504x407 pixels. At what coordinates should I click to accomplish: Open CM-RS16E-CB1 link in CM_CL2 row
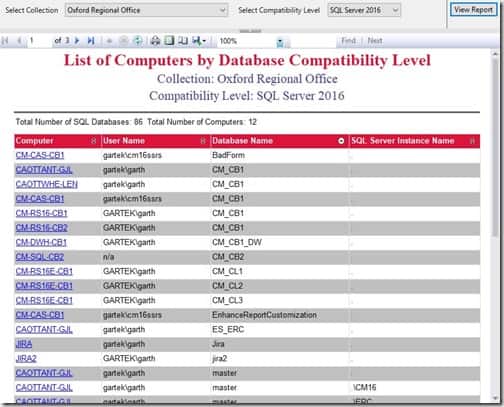pyautogui.click(x=44, y=286)
